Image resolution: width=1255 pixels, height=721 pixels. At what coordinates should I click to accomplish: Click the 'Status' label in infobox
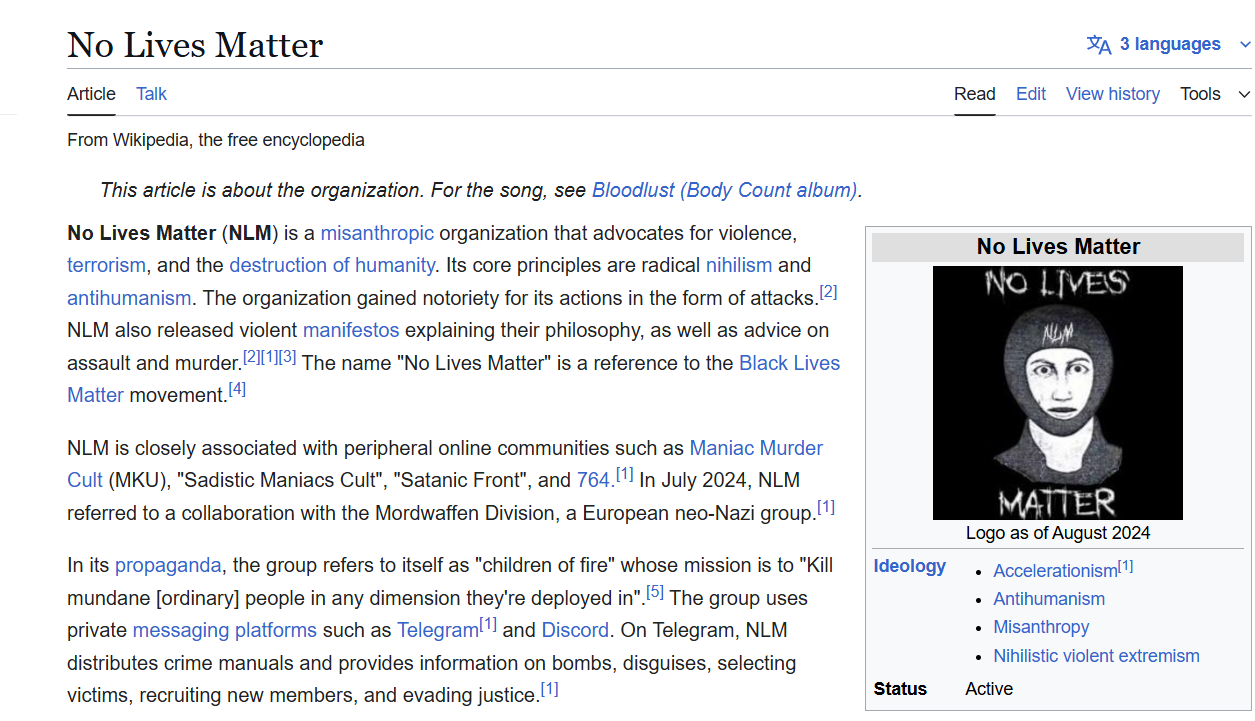coord(900,689)
